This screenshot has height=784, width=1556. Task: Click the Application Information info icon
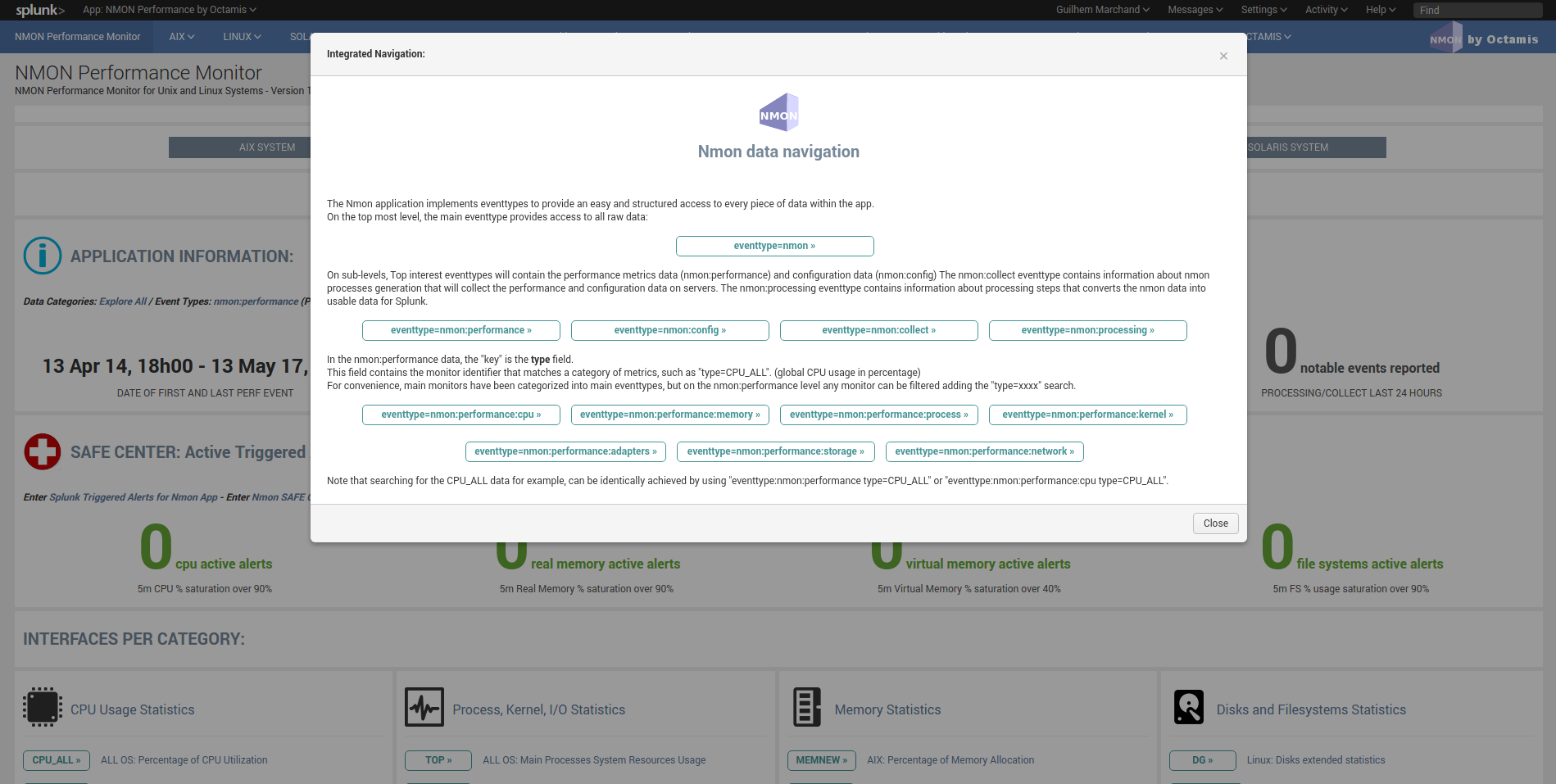point(43,256)
